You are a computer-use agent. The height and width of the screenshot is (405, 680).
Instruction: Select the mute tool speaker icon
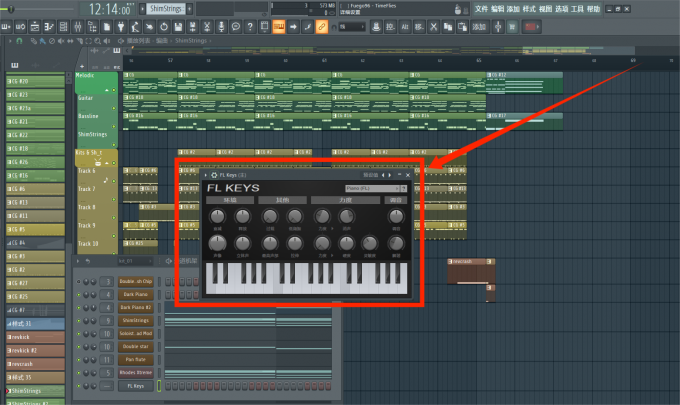[61, 41]
